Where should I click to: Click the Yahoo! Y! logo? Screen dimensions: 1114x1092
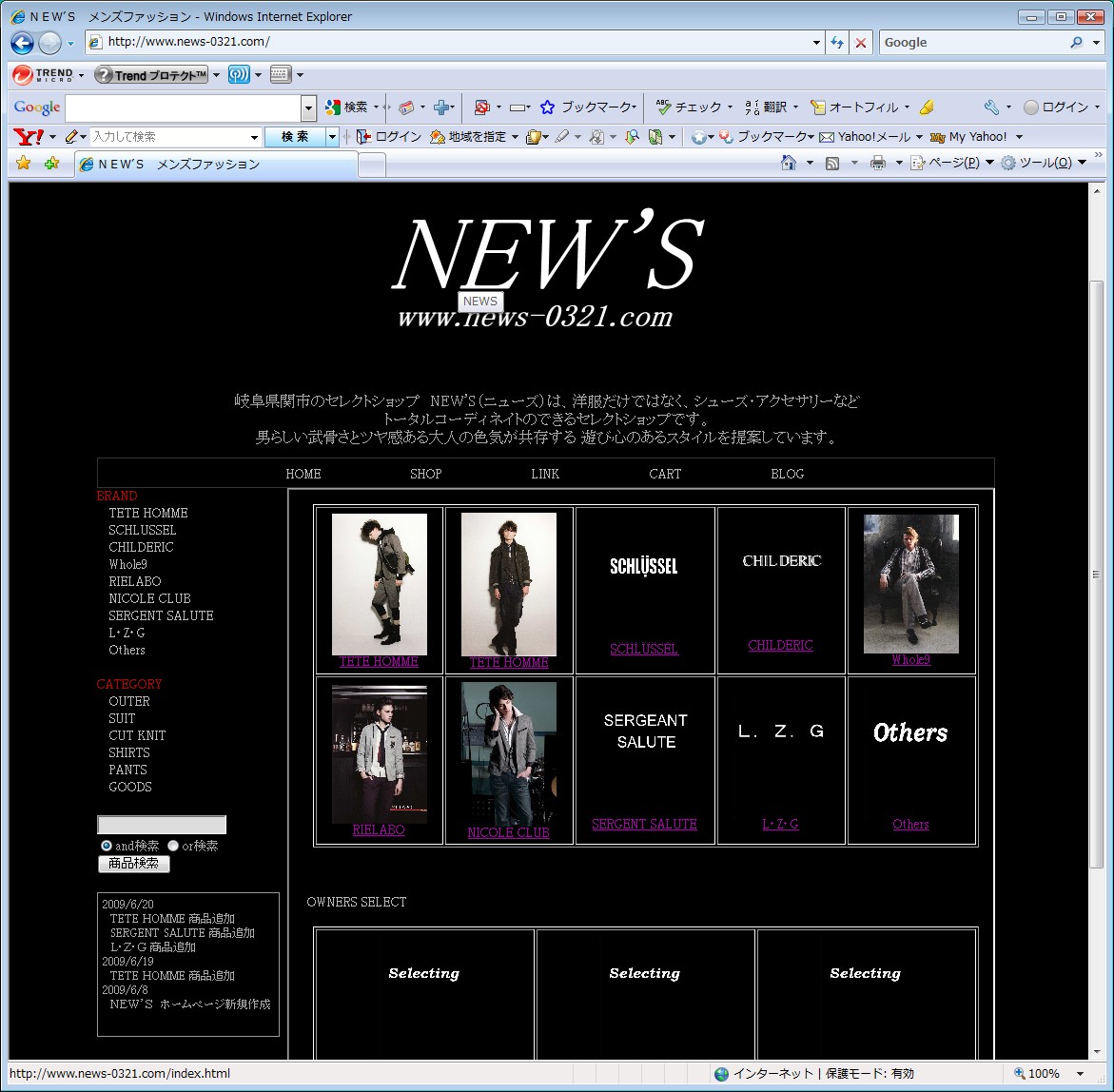pyautogui.click(x=29, y=136)
